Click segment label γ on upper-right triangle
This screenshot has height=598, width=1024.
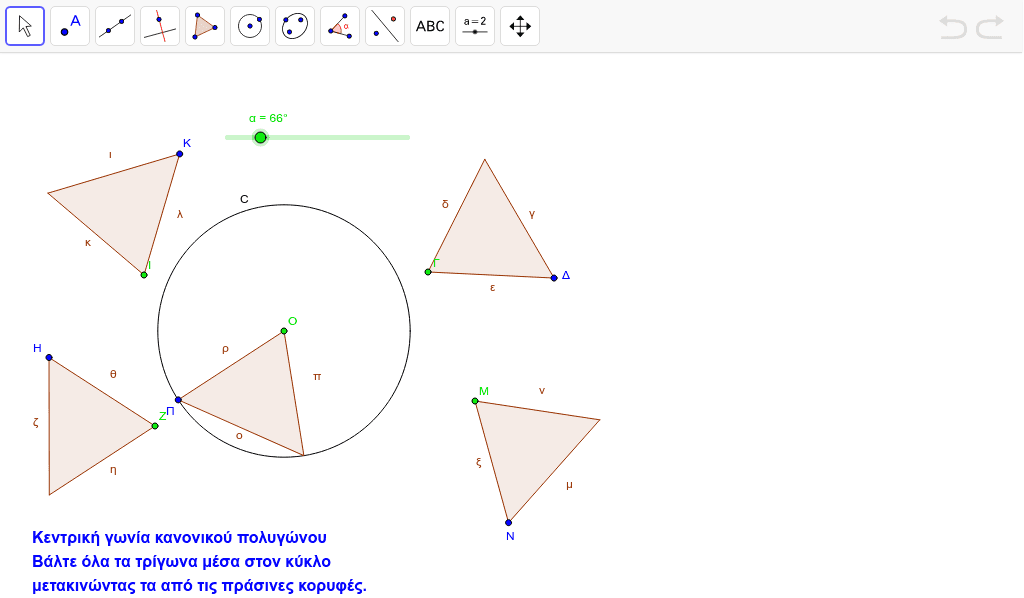(x=532, y=213)
